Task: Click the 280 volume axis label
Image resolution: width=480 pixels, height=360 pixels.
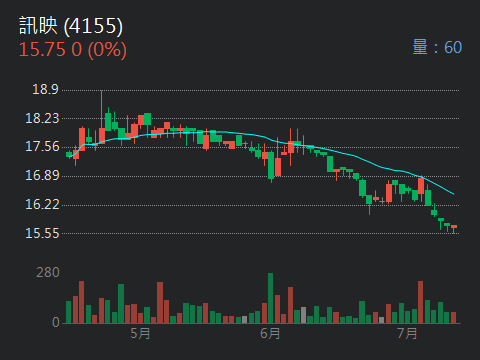Action: click(x=48, y=273)
